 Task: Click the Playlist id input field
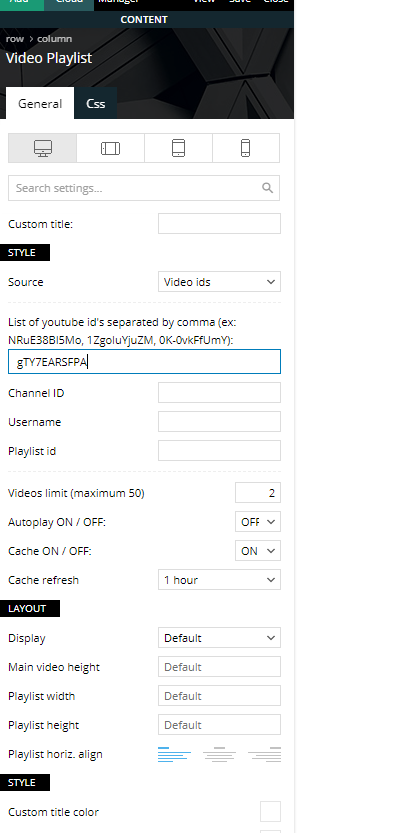tap(219, 451)
